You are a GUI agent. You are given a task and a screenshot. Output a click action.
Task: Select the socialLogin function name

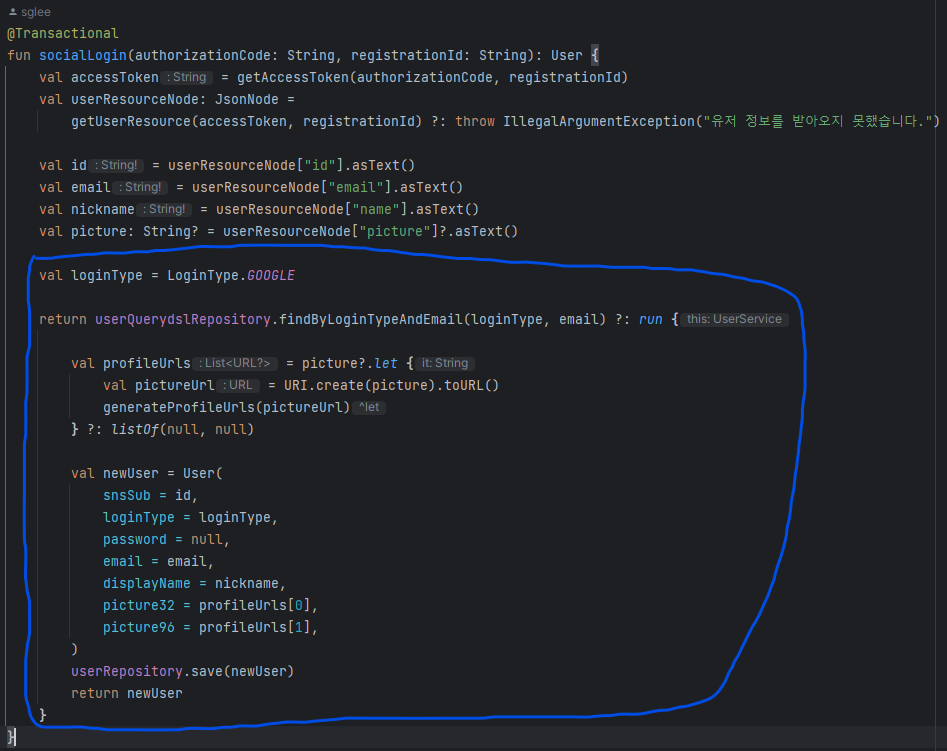click(x=83, y=55)
